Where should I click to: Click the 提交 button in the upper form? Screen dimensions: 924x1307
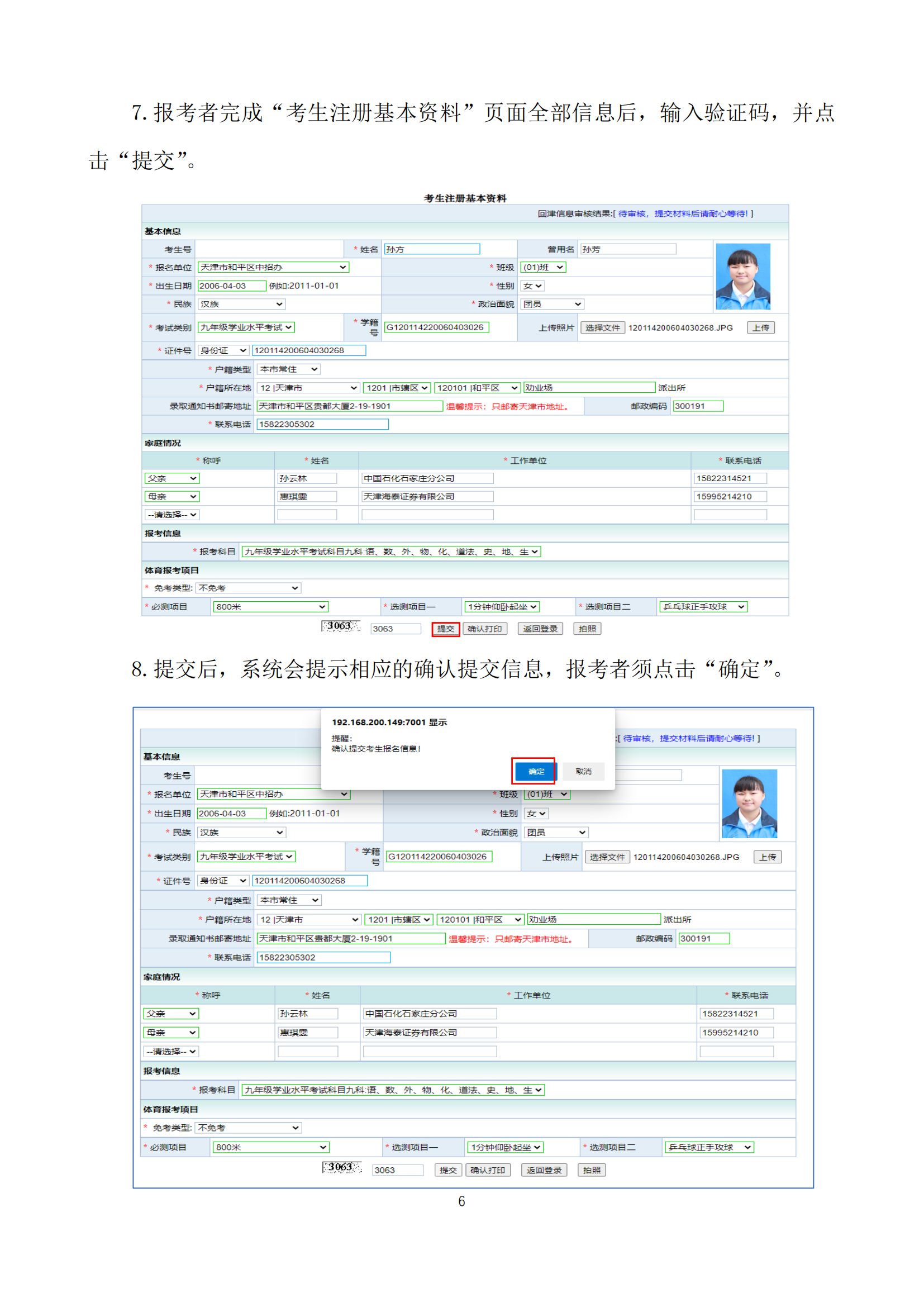(x=445, y=629)
